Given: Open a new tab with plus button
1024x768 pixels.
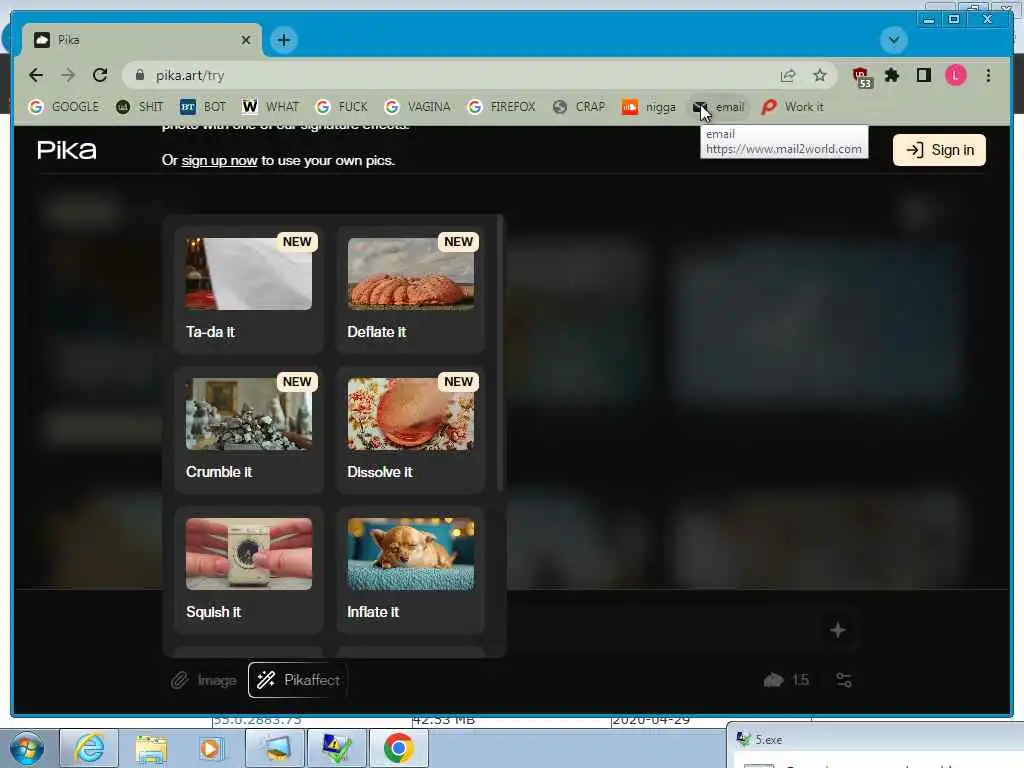Looking at the screenshot, I should click(x=283, y=40).
